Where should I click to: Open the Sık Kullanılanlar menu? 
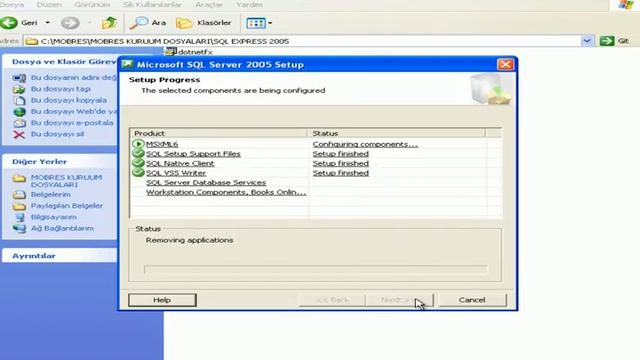point(152,5)
